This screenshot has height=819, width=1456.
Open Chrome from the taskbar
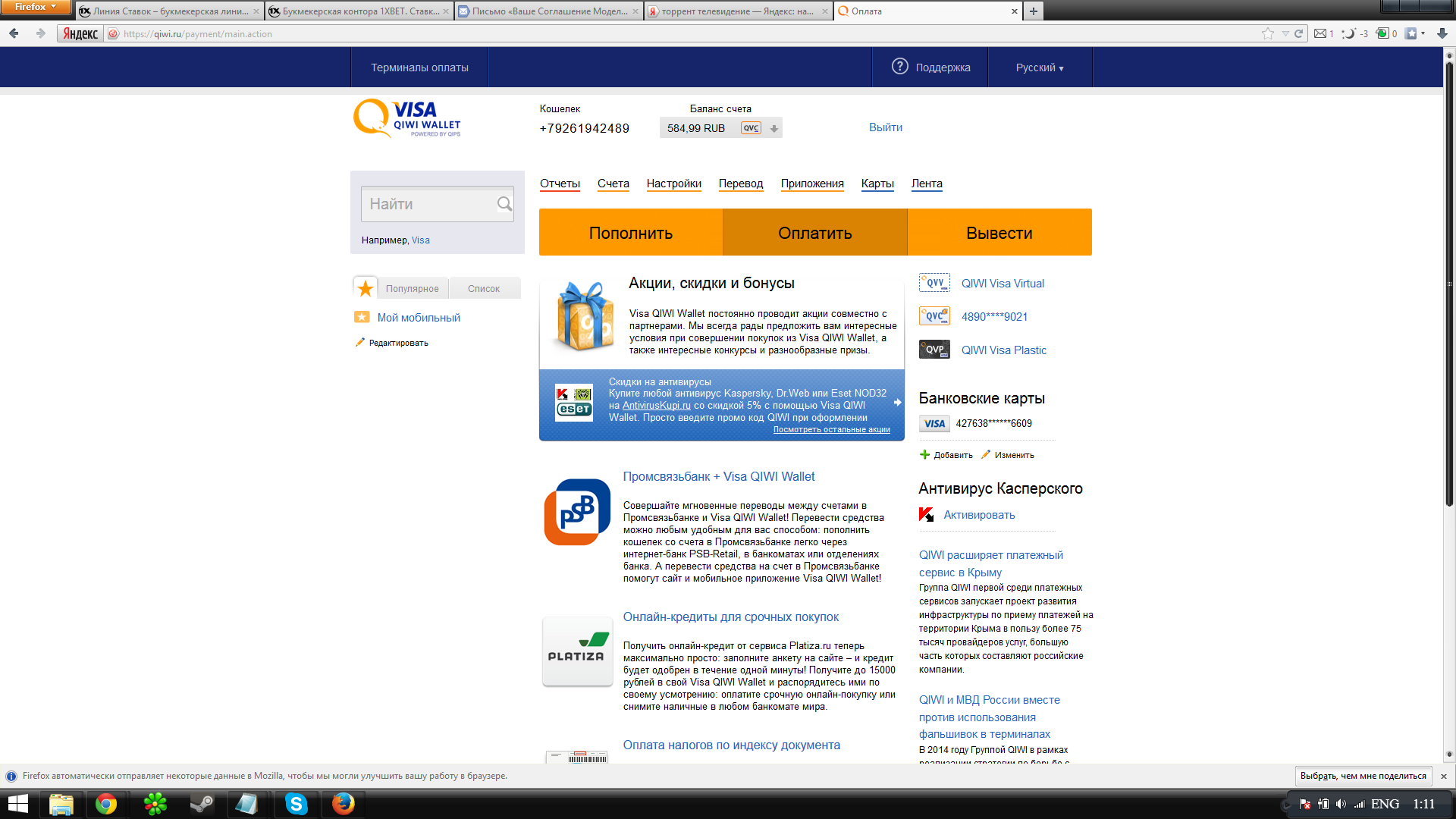pyautogui.click(x=106, y=804)
